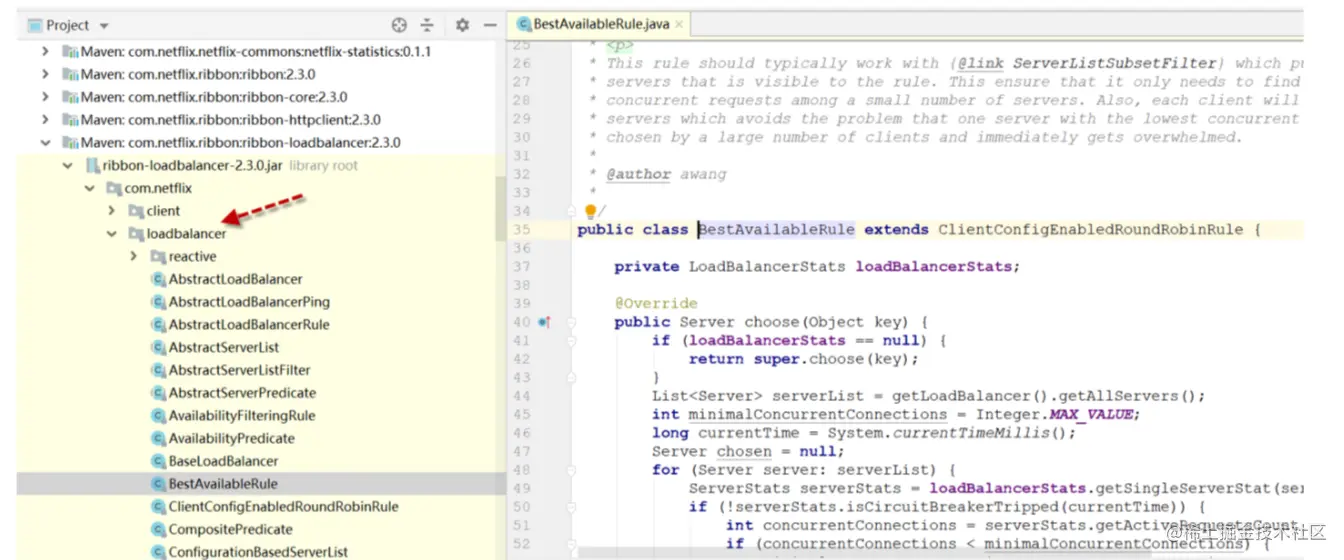The height and width of the screenshot is (560, 1344).
Task: Collapse Maven ribbon-loadbalancer:2.3.0 library
Action: [44, 143]
